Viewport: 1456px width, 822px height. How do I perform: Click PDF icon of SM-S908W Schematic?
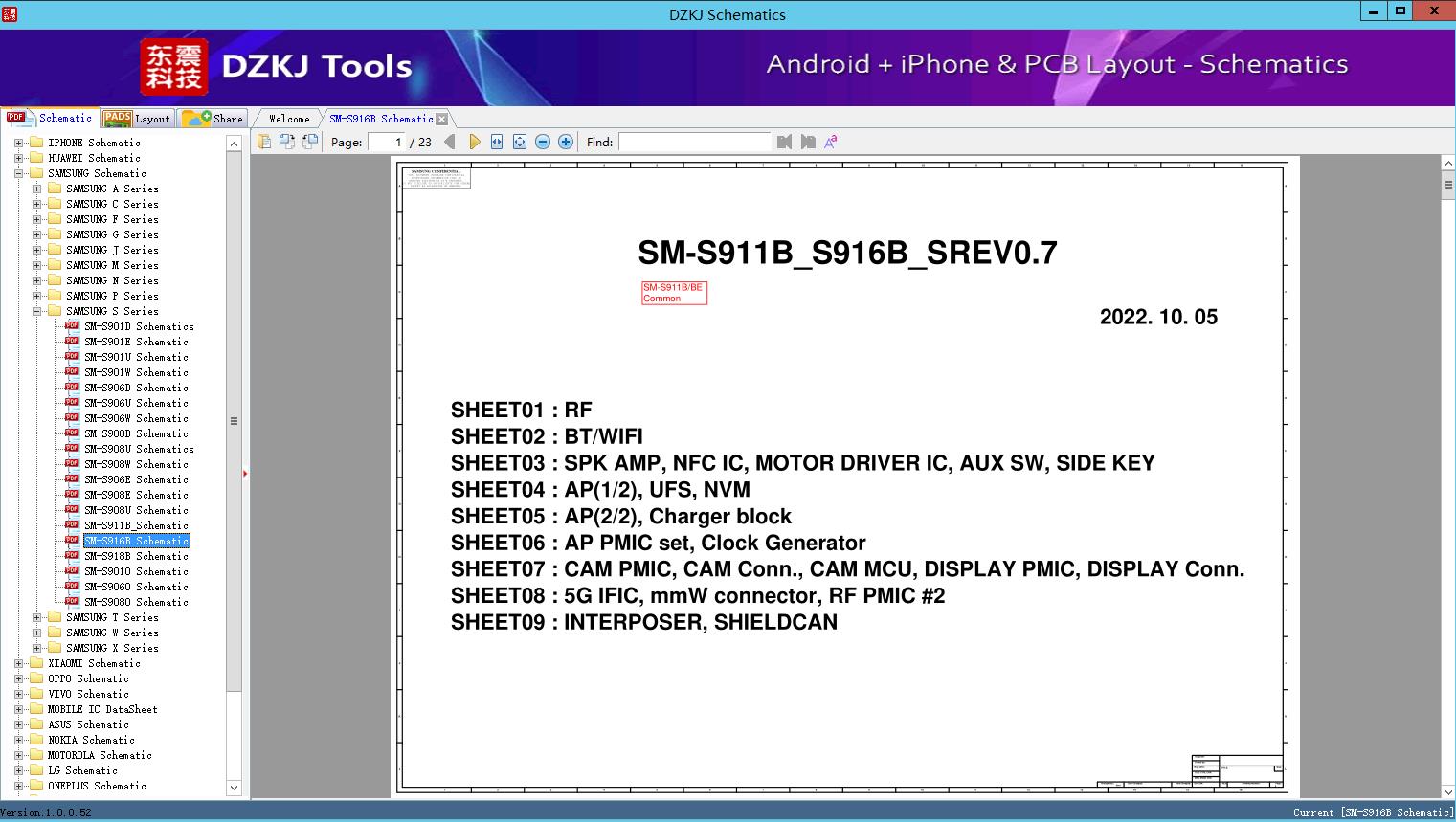72,463
